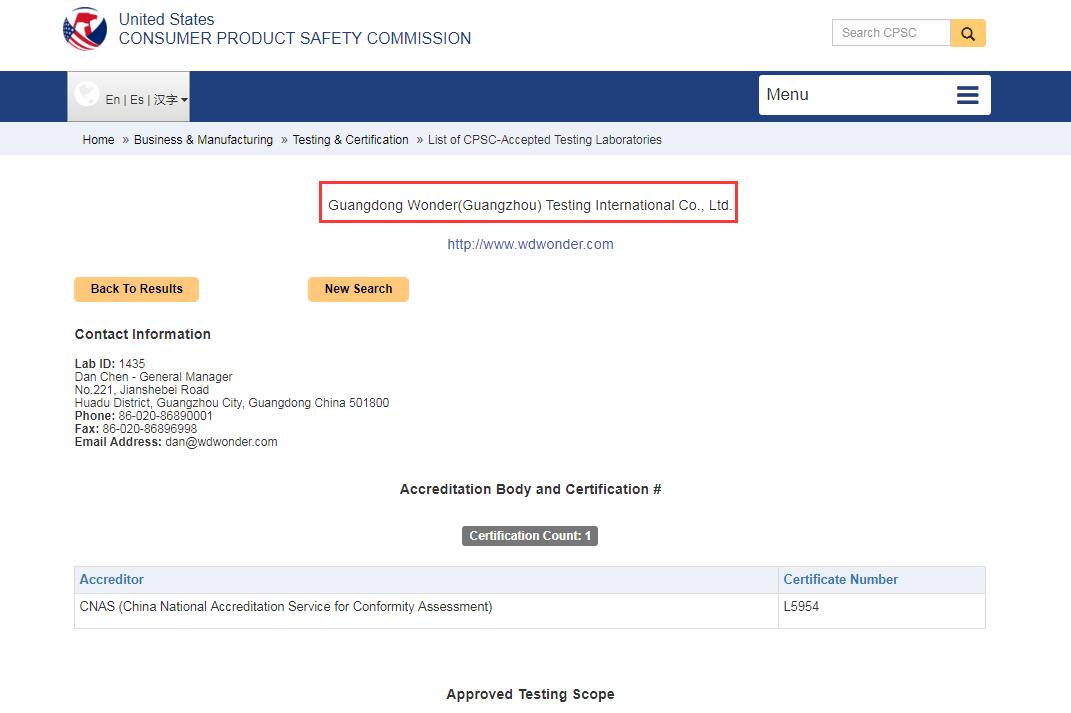Open the hamburger menu icon
This screenshot has width=1071, height=713.
pos(967,95)
